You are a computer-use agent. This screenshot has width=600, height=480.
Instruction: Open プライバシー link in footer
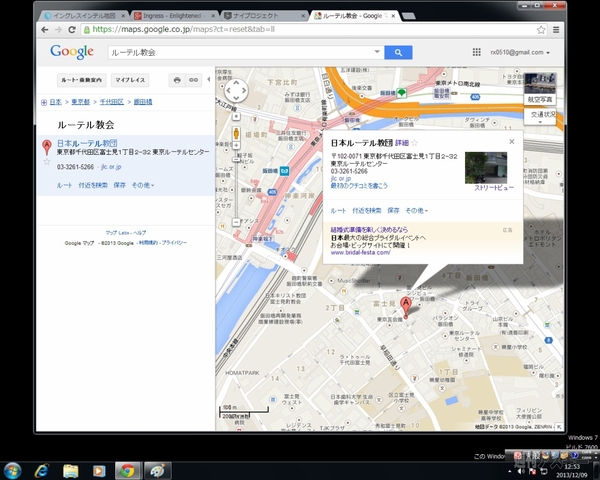[174, 243]
